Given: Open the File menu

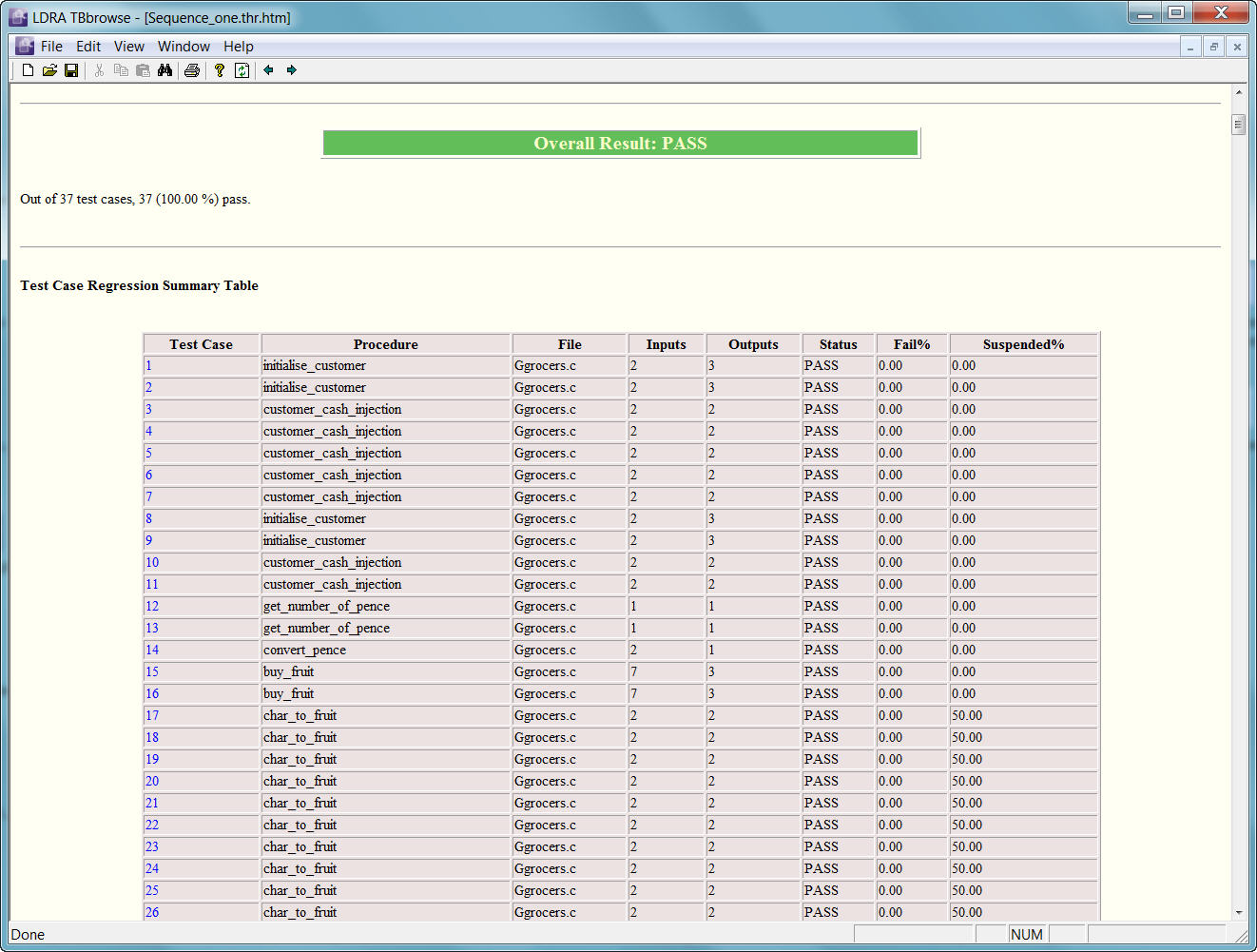Looking at the screenshot, I should 51,47.
